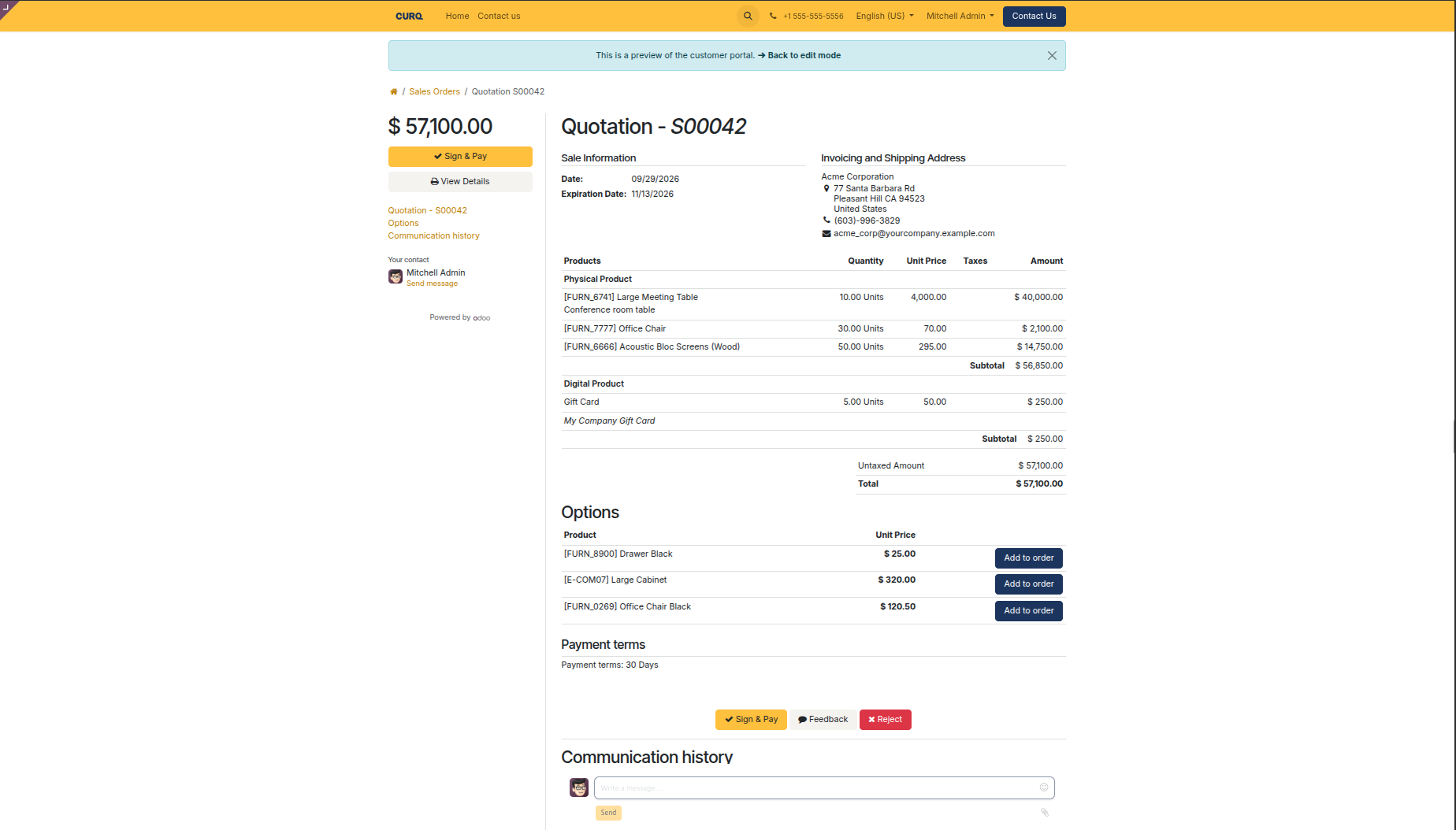Click the home breadcrumb icon
Screen dimensions: 1456x830
[x=393, y=92]
